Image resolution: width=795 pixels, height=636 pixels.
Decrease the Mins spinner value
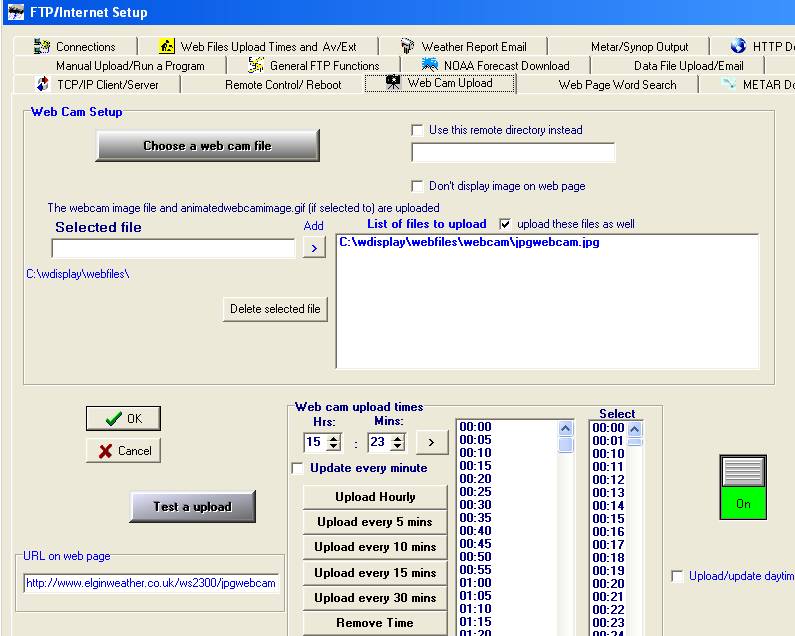click(398, 446)
